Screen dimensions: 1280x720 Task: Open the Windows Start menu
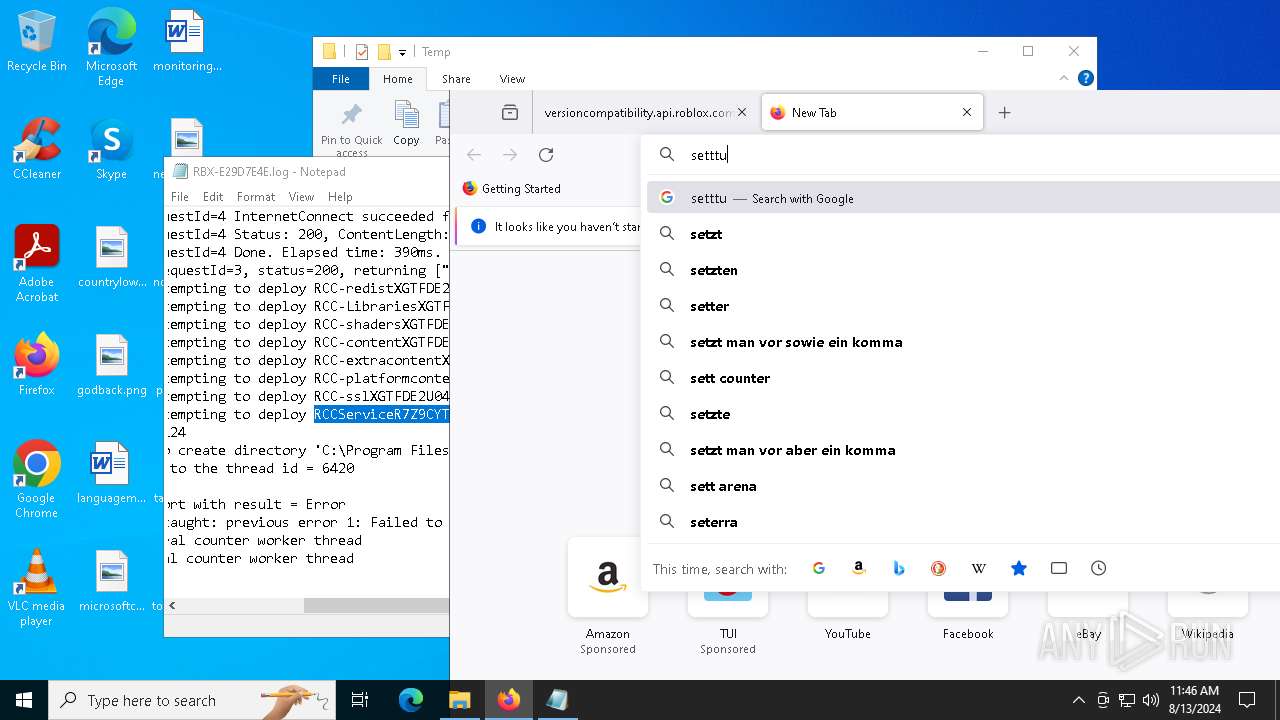[x=24, y=700]
